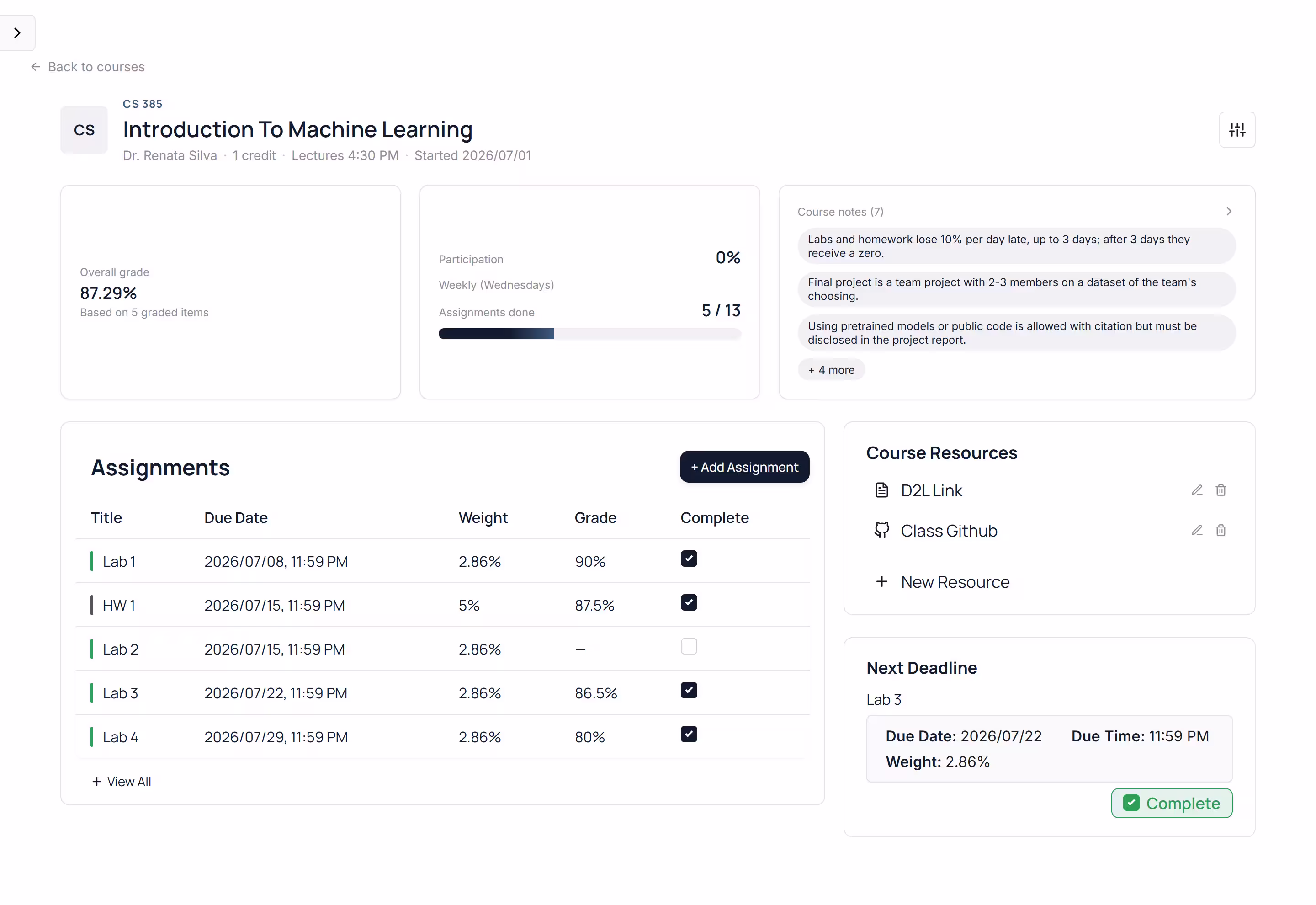This screenshot has width=1316, height=905.
Task: Delete the Class Github resource with trash icon
Action: [x=1220, y=530]
